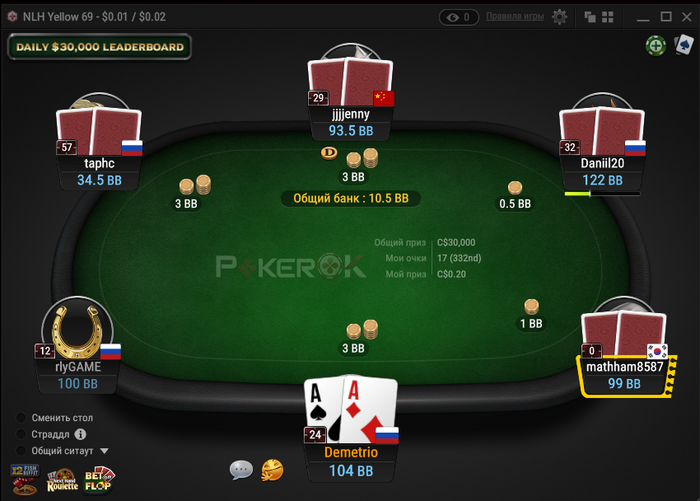Open the Правила игры link
The height and width of the screenshot is (501, 700).
point(515,17)
